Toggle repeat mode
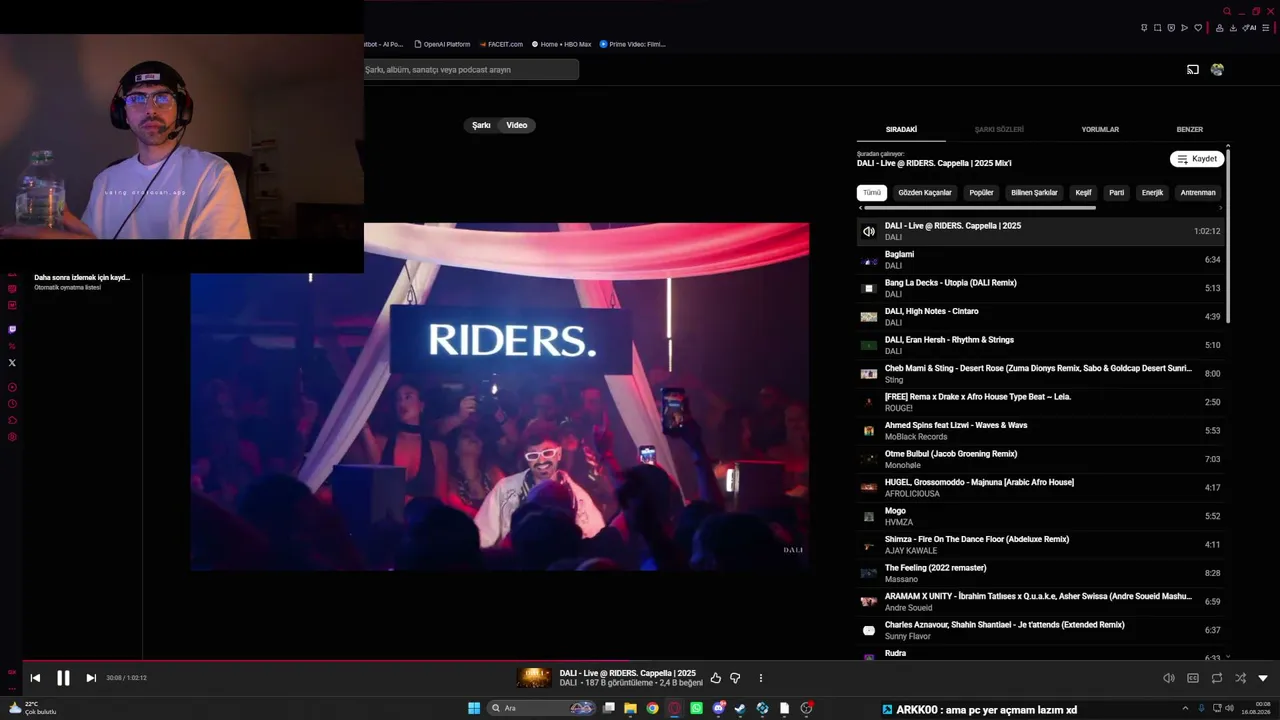 (x=1217, y=678)
